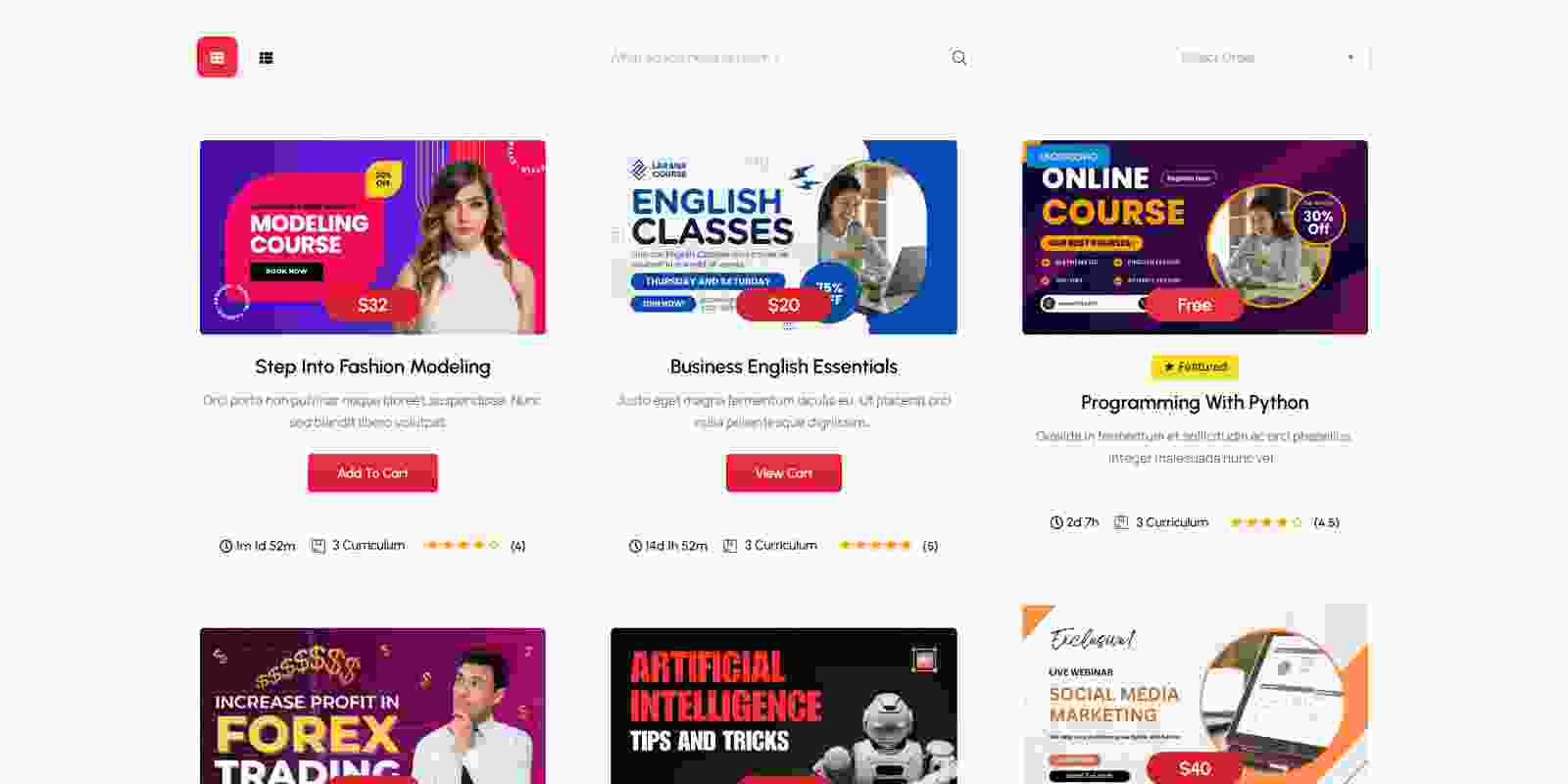Add Fashion Modeling course to cart
1568x784 pixels.
(372, 472)
